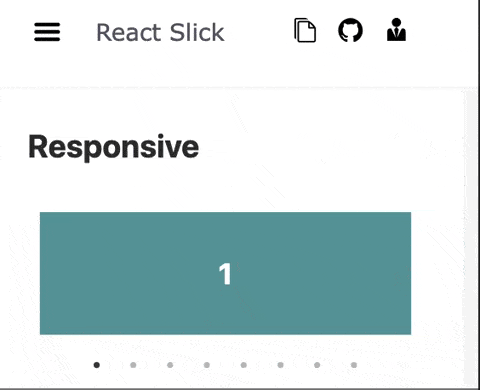Image resolution: width=480 pixels, height=390 pixels.
Task: Open the hamburger navigation menu
Action: 47,32
